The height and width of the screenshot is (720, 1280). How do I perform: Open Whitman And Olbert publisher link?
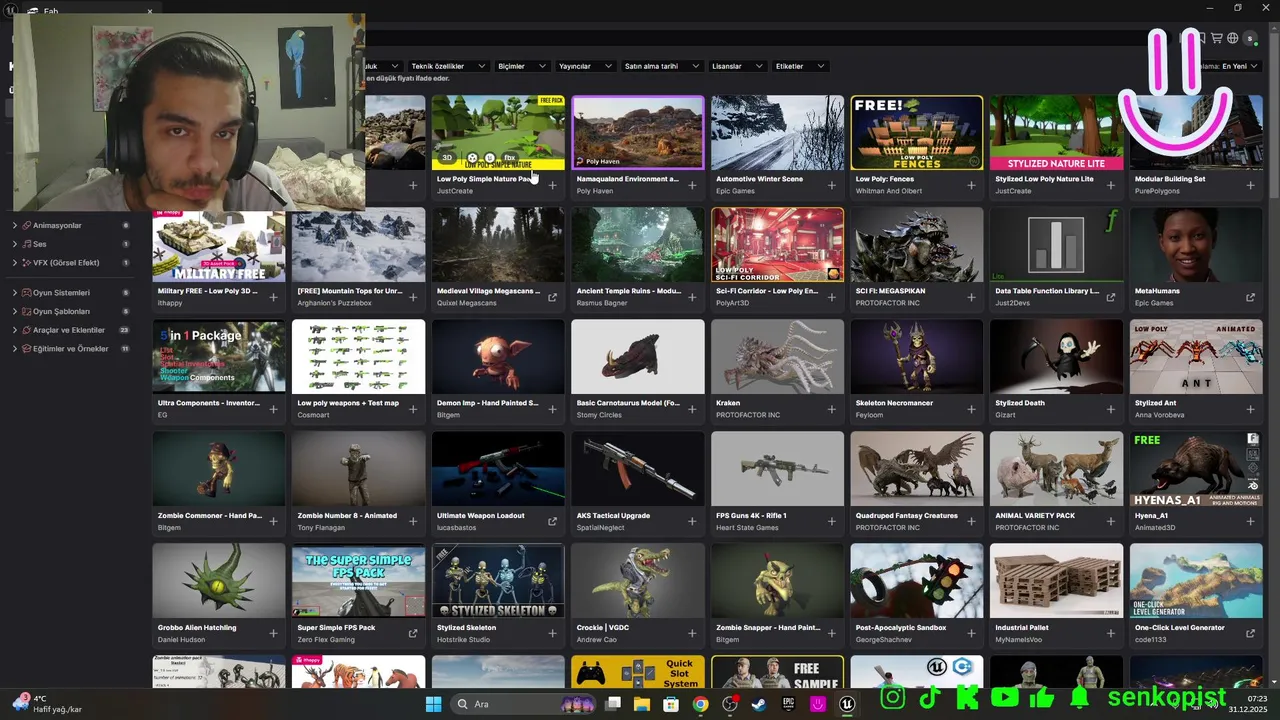[889, 191]
